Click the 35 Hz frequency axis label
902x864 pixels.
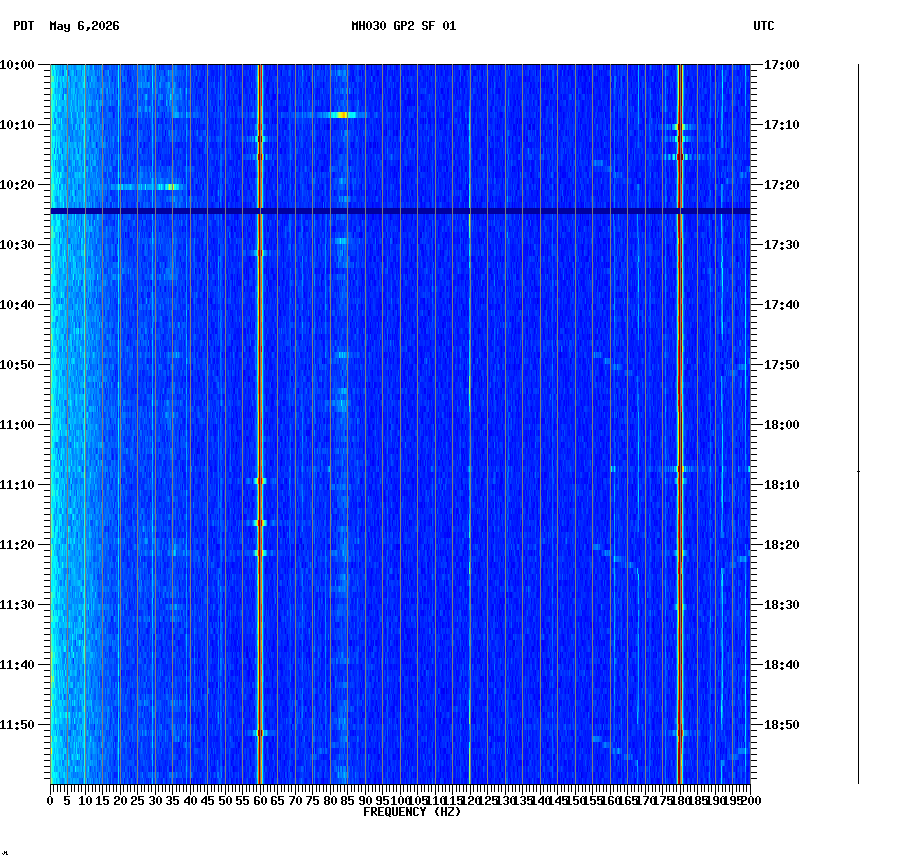(x=173, y=801)
